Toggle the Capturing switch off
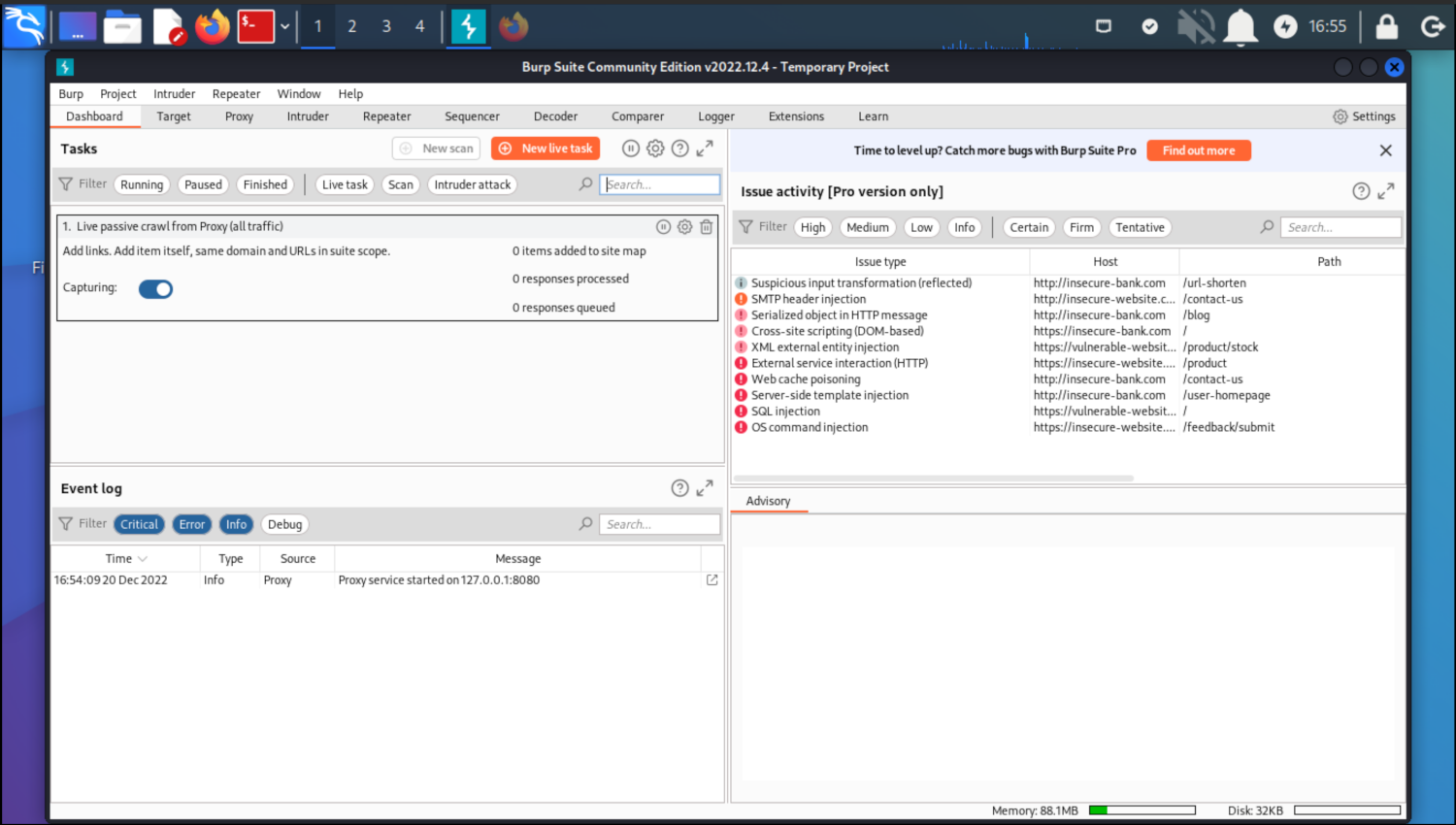This screenshot has height=825, width=1456. [x=155, y=288]
